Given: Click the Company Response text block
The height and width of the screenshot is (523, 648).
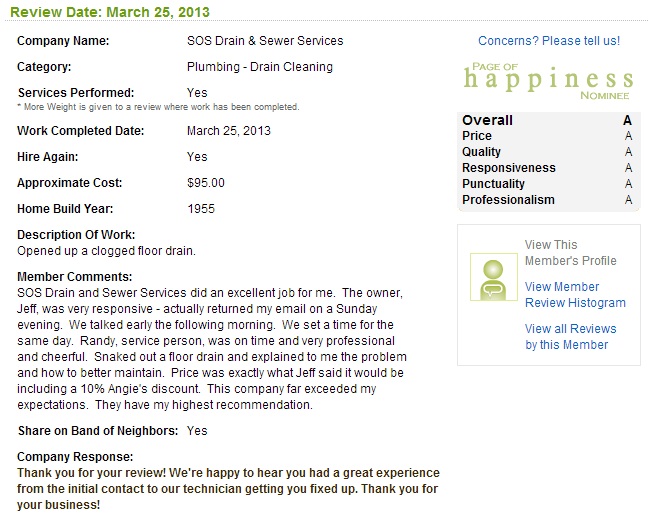Looking at the screenshot, I should point(228,489).
